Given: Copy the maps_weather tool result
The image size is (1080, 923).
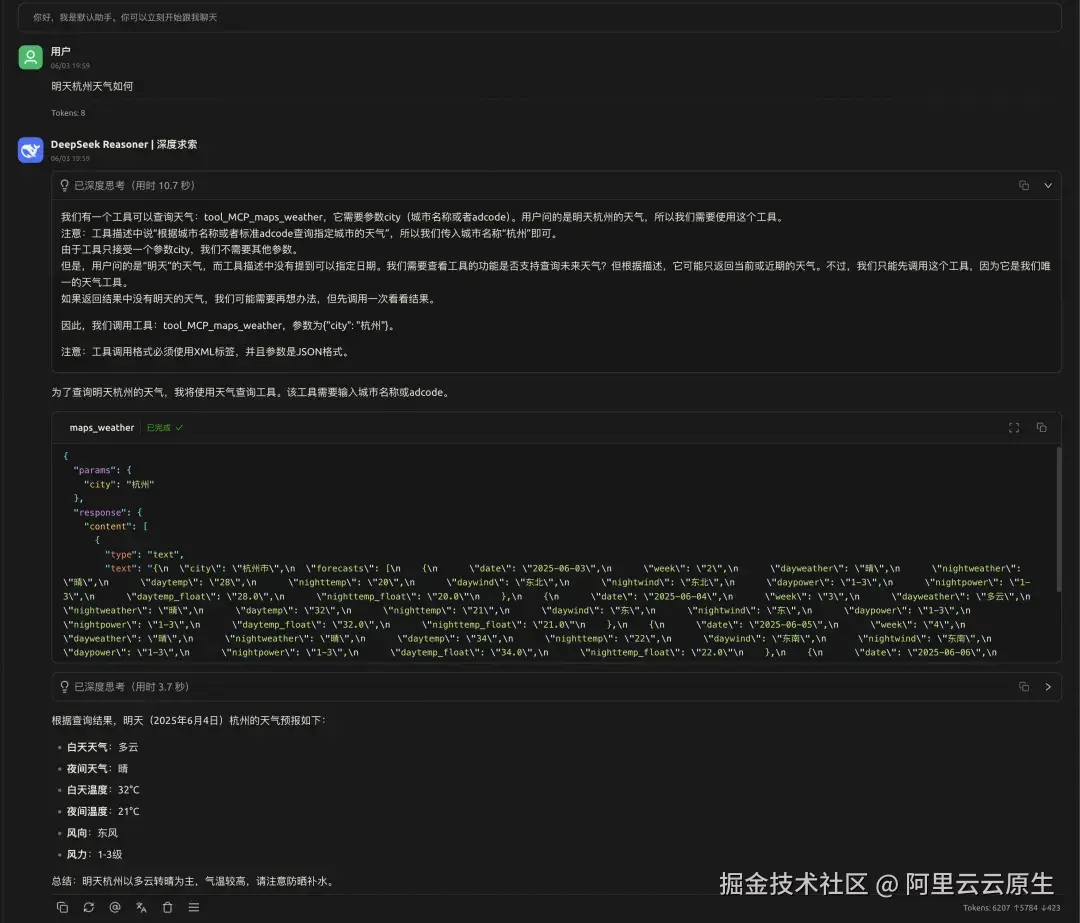Looking at the screenshot, I should pos(1041,428).
